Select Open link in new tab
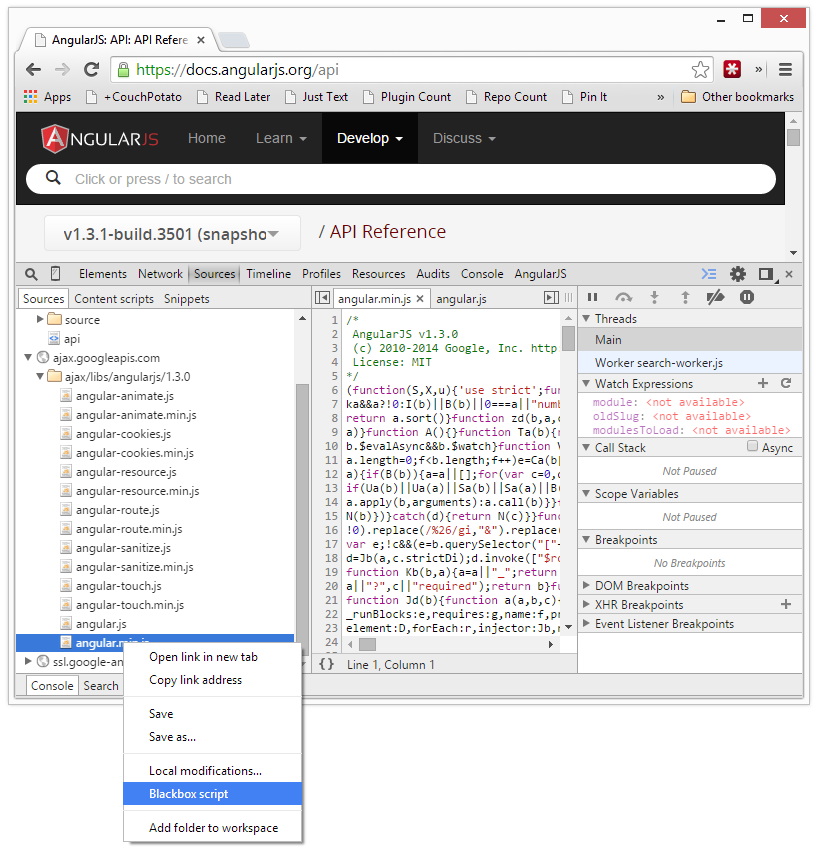Viewport: 817px width, 850px height. click(213, 656)
